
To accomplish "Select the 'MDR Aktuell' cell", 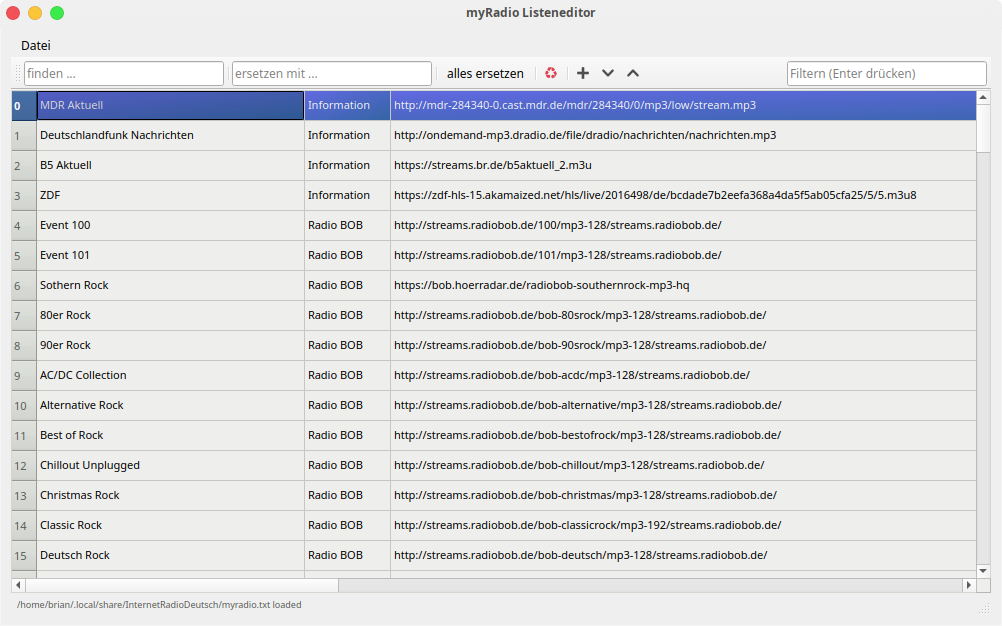I will coord(171,105).
